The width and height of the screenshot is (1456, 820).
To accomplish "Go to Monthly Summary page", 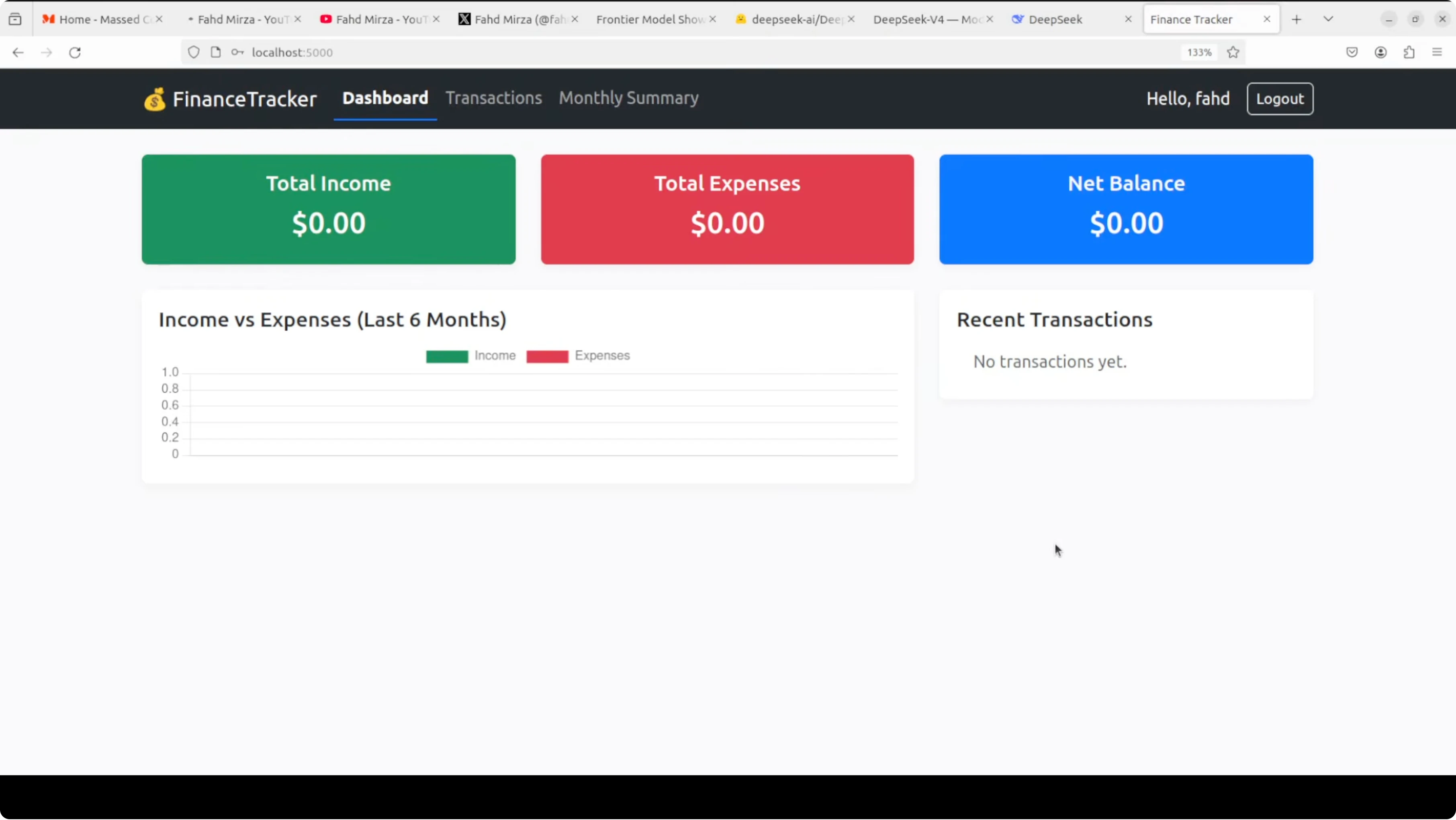I will [x=628, y=98].
